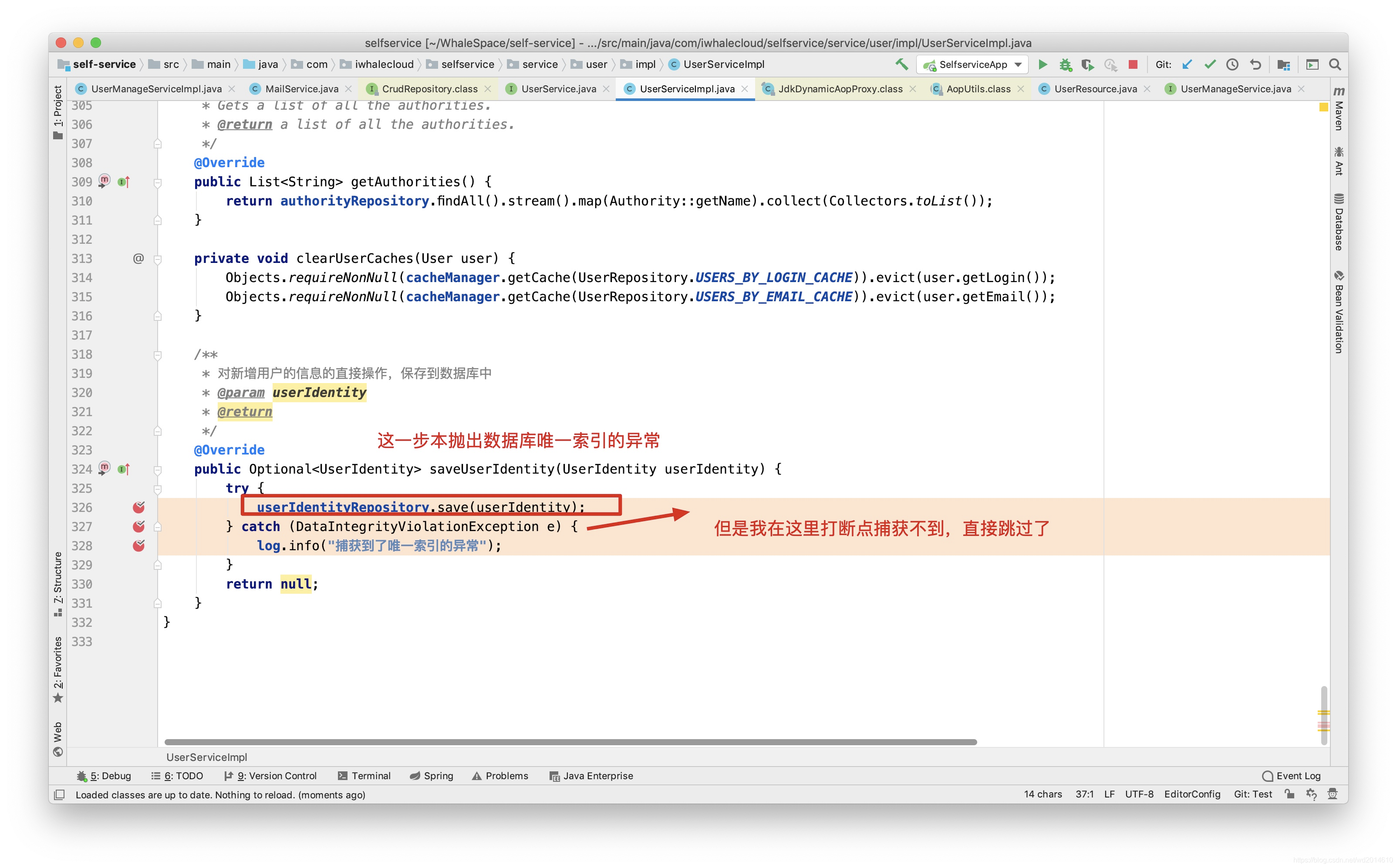Viewport: 1397px width, 868px height.
Task: Click Git update project arrow icon
Action: [1187, 64]
